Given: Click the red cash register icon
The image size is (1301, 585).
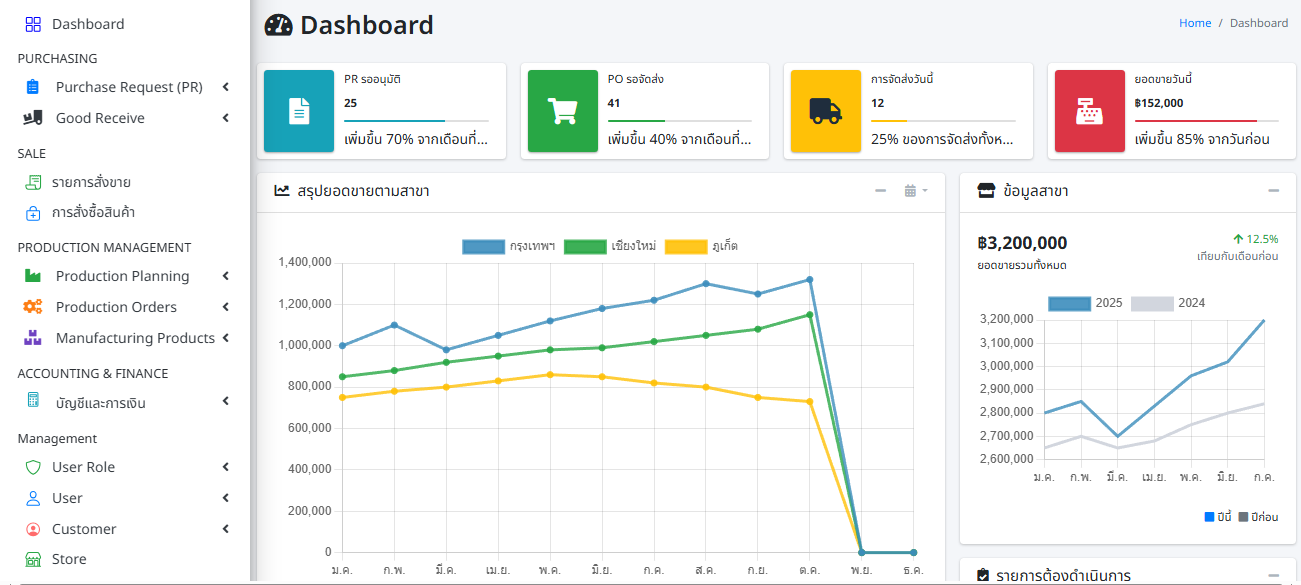Looking at the screenshot, I should [1090, 111].
